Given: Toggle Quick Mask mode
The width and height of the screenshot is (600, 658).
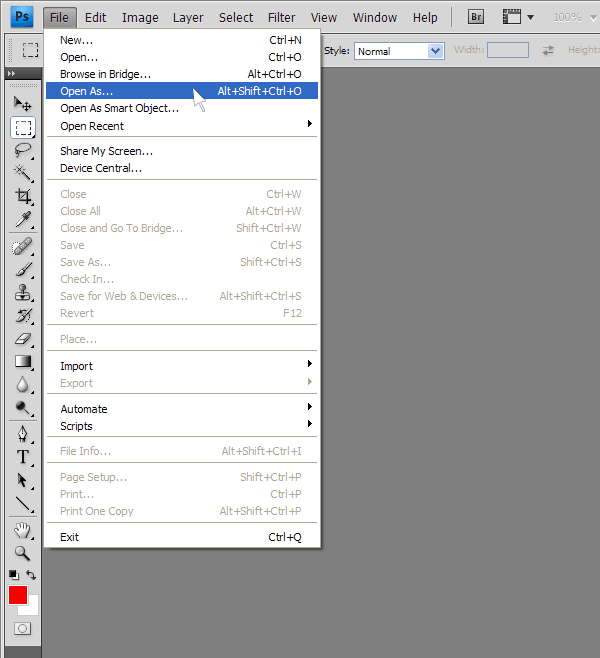Looking at the screenshot, I should (23, 629).
